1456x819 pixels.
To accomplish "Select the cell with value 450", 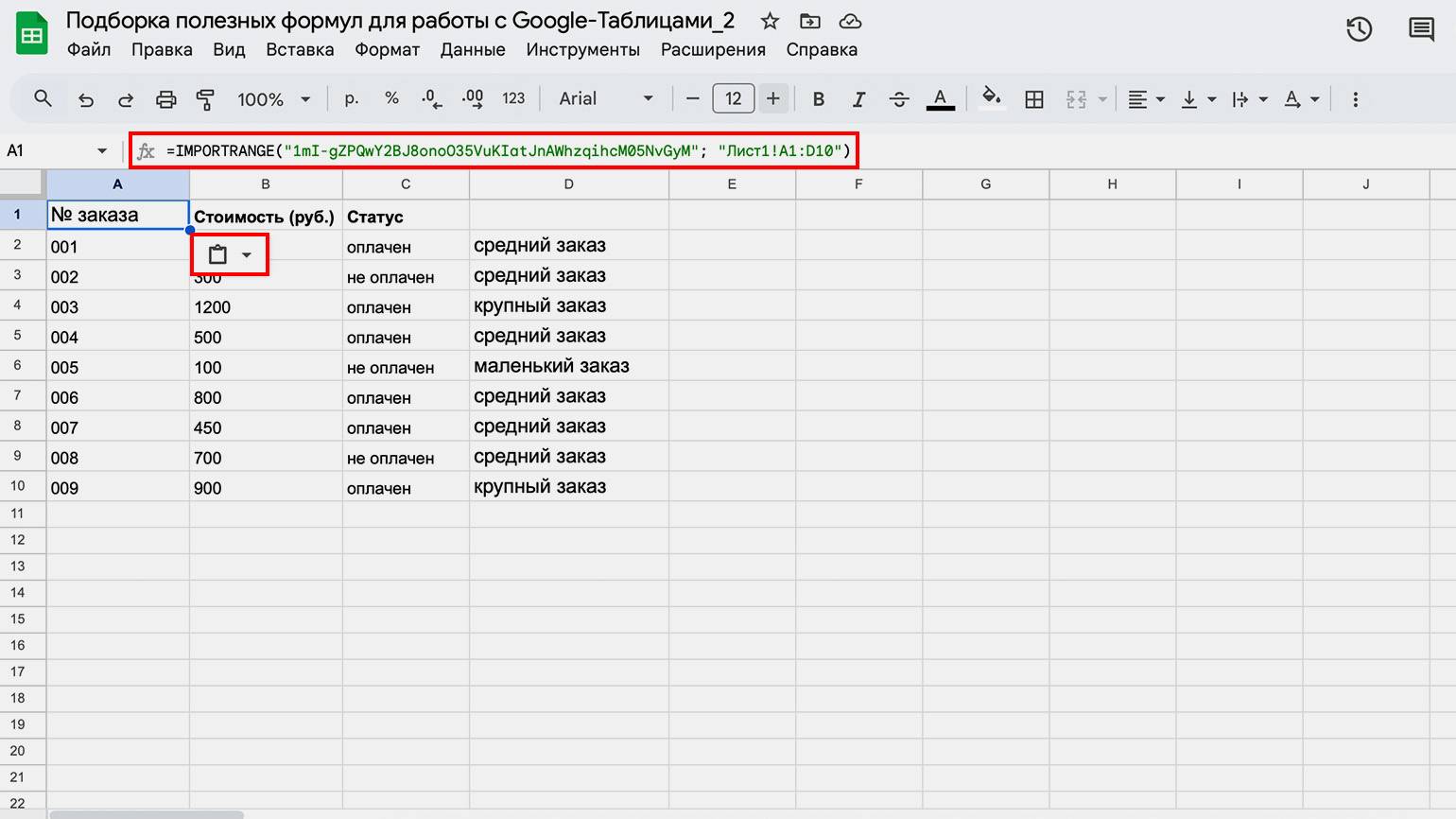I will coord(266,427).
